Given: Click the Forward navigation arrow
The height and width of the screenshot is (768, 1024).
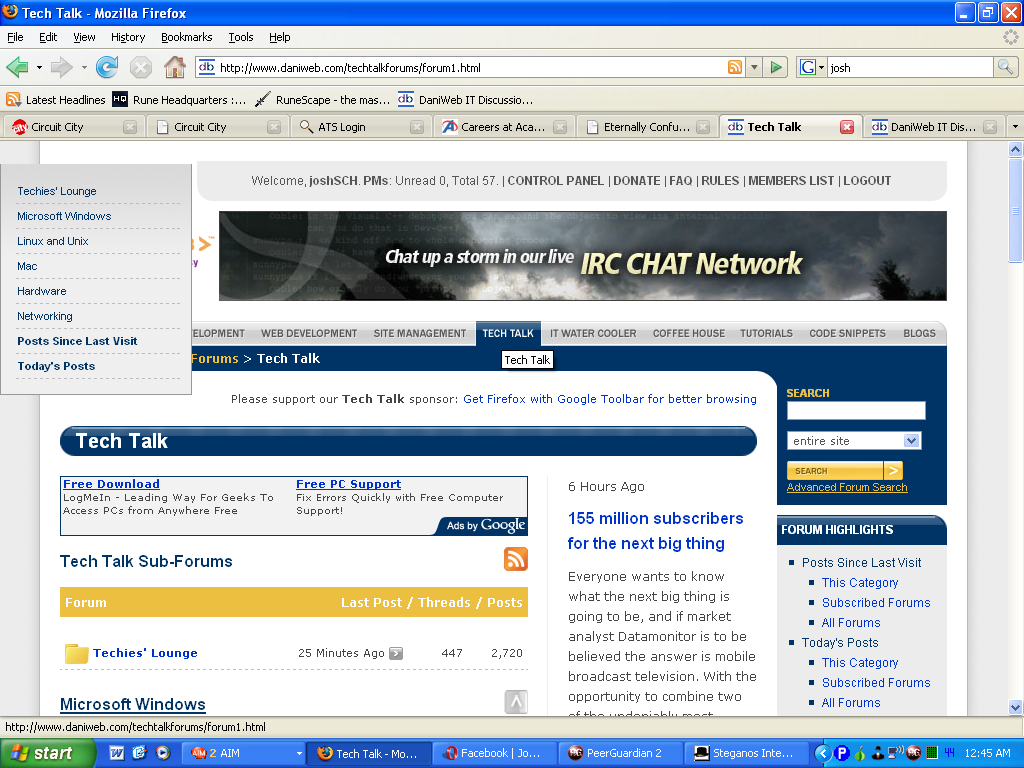Looking at the screenshot, I should tap(61, 67).
